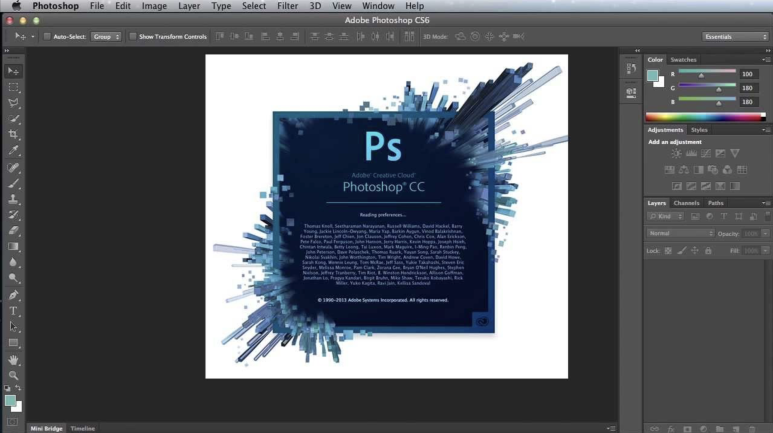Click the toolbar foreground color swatch

click(10, 400)
